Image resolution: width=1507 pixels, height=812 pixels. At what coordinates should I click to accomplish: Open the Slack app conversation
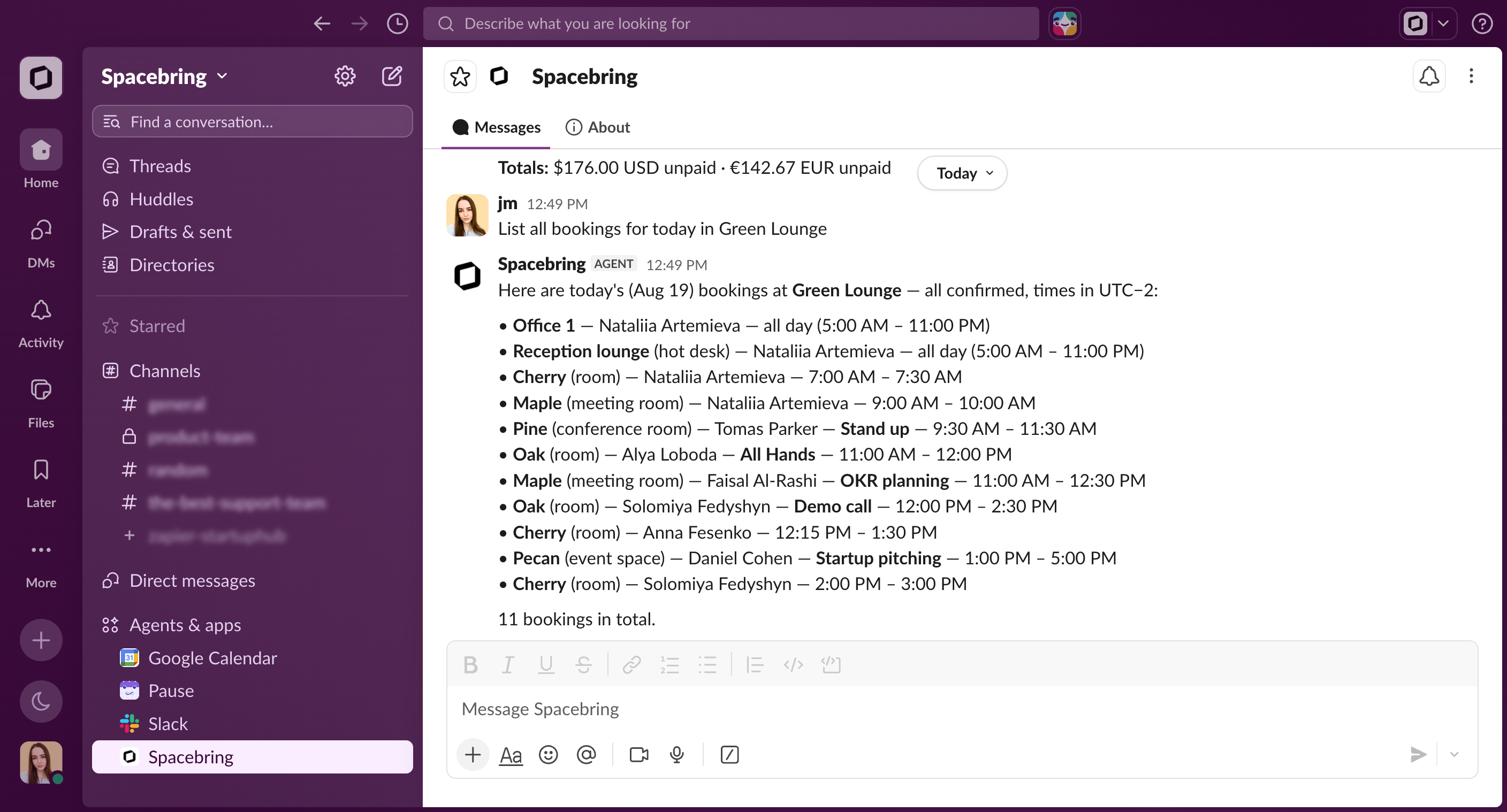(x=252, y=724)
